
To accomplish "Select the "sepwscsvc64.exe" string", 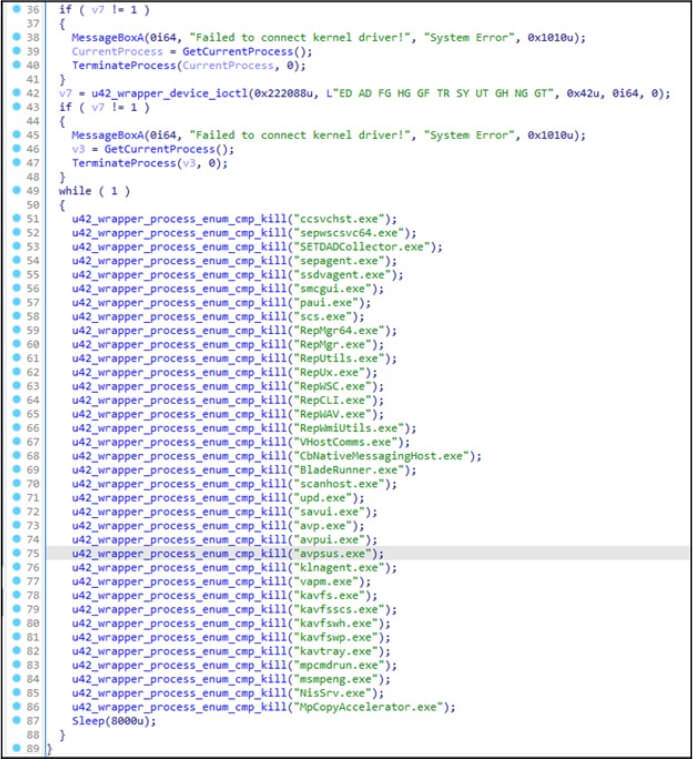I will pos(348,233).
